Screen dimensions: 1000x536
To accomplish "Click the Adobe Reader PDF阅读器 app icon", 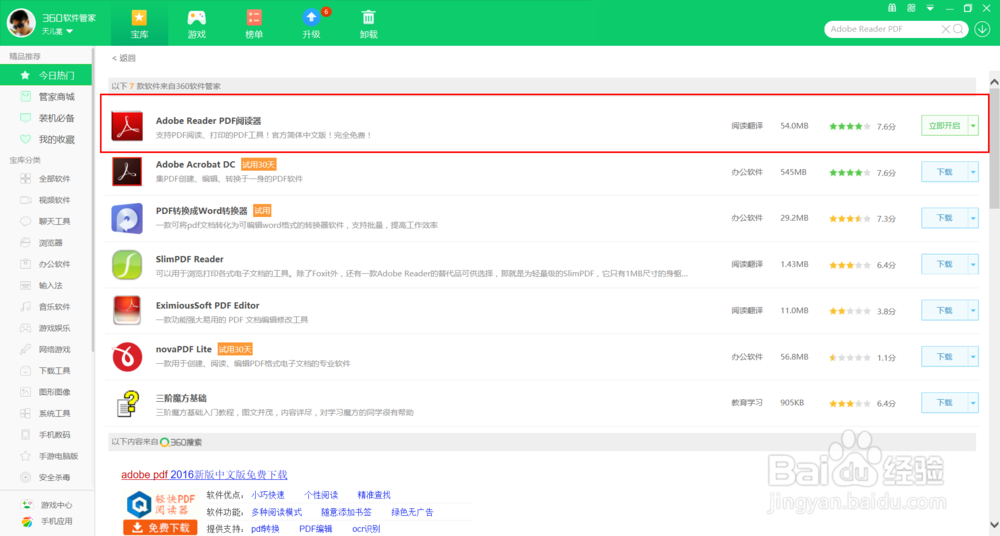I will [x=127, y=126].
